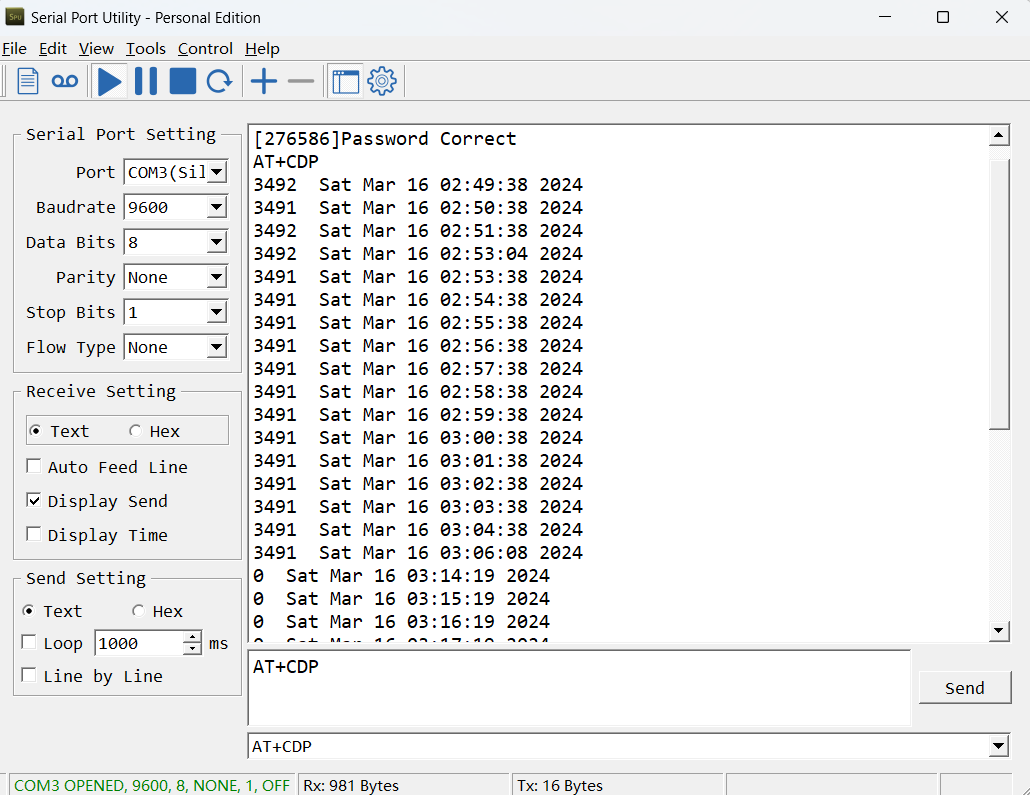Screen dimensions: 1030x795
Task: Pause serial reception using the pause icon
Action: 146,81
